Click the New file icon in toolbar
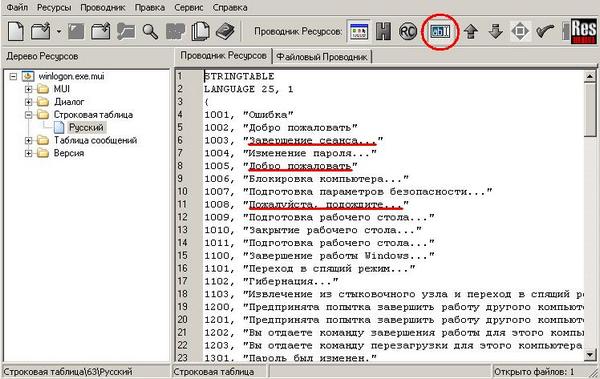Image resolution: width=600 pixels, height=379 pixels. [16, 31]
